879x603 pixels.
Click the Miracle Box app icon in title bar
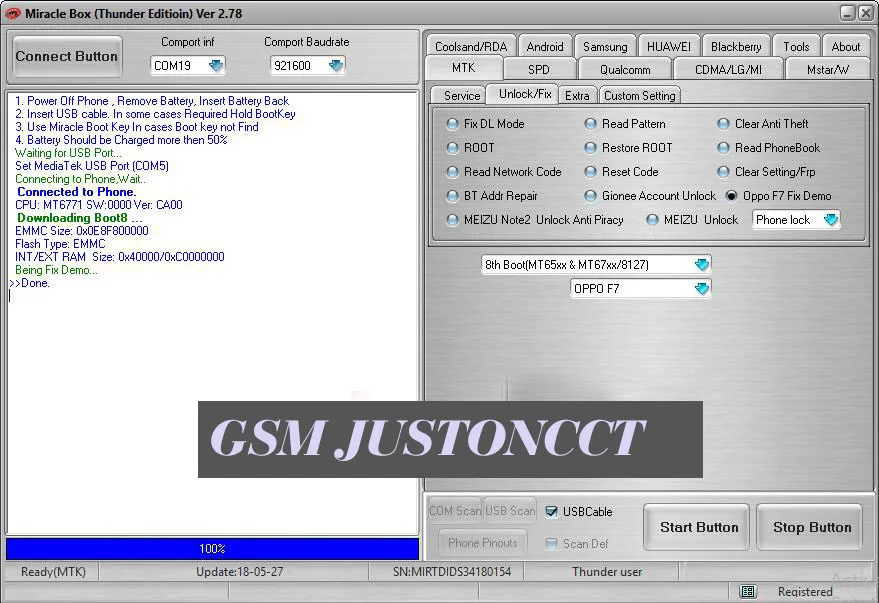click(12, 13)
